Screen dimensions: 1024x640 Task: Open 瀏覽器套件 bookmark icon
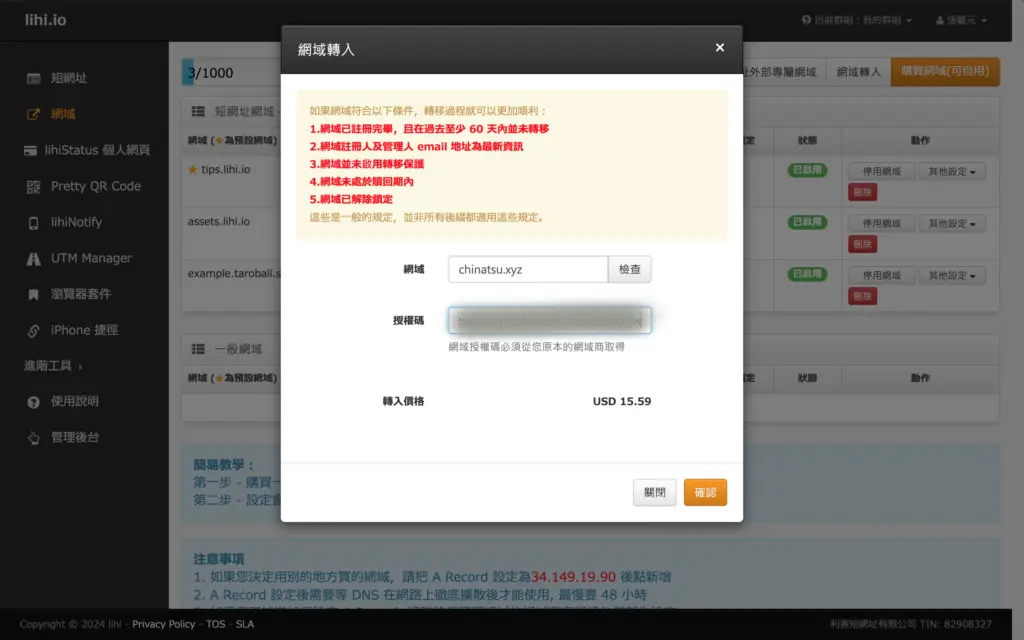point(33,294)
